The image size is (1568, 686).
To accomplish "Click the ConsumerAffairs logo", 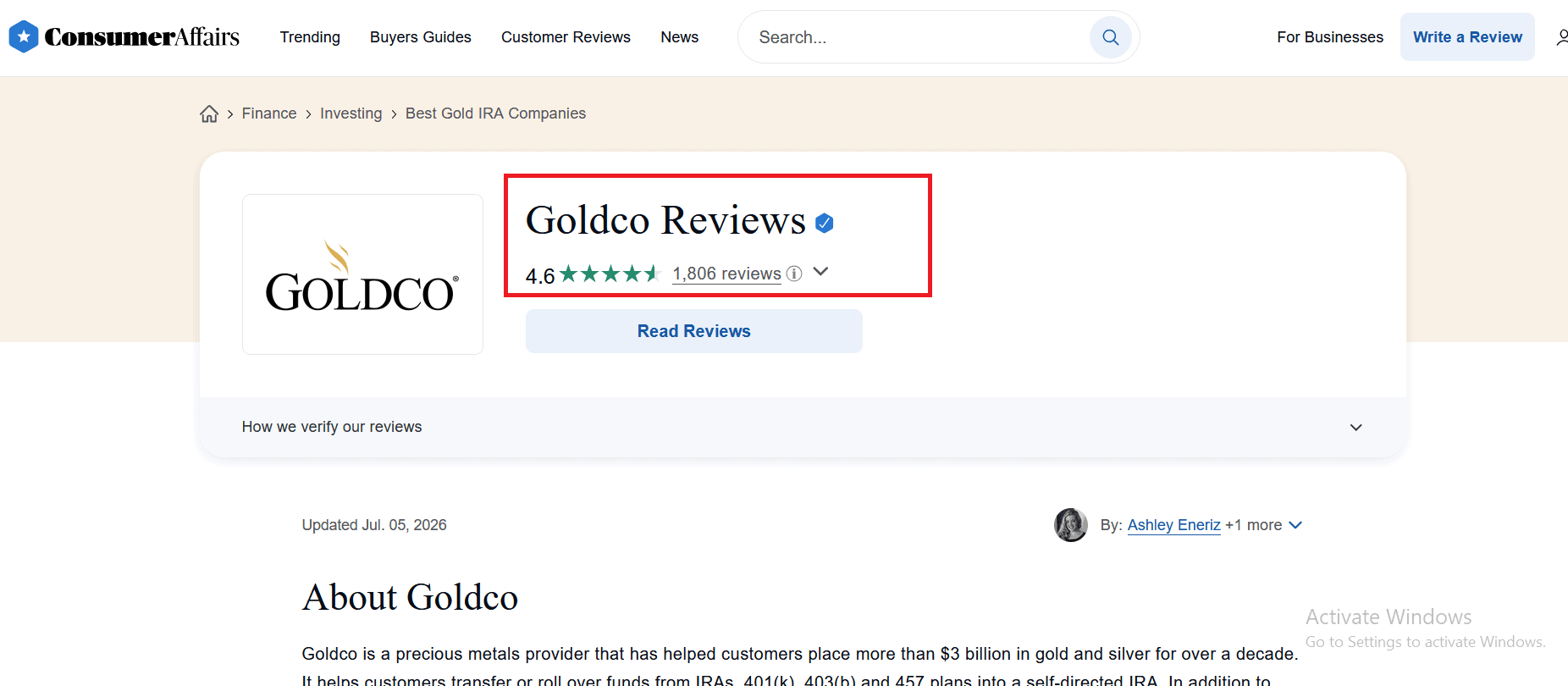I will tap(124, 36).
